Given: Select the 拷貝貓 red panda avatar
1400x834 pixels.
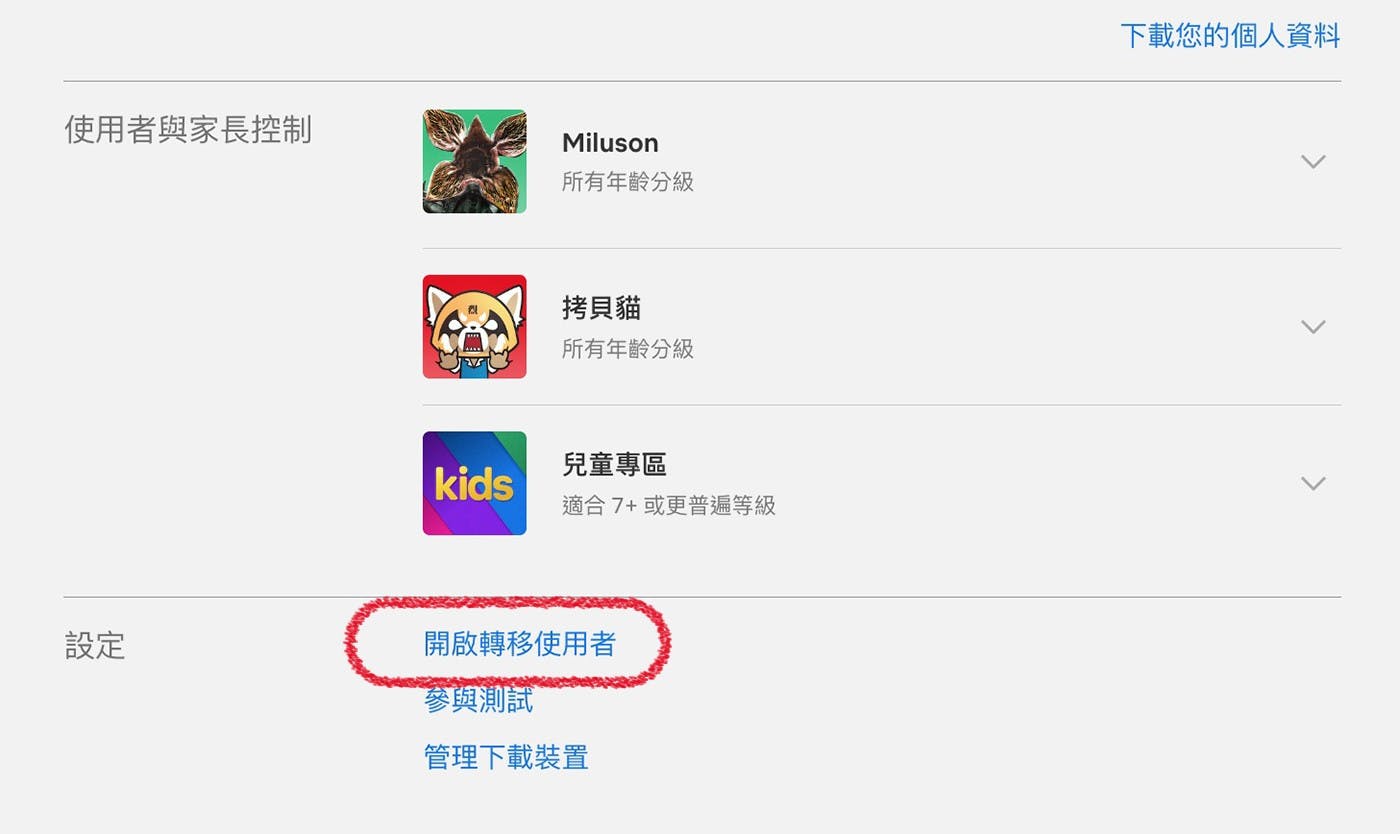Looking at the screenshot, I should pos(474,326).
